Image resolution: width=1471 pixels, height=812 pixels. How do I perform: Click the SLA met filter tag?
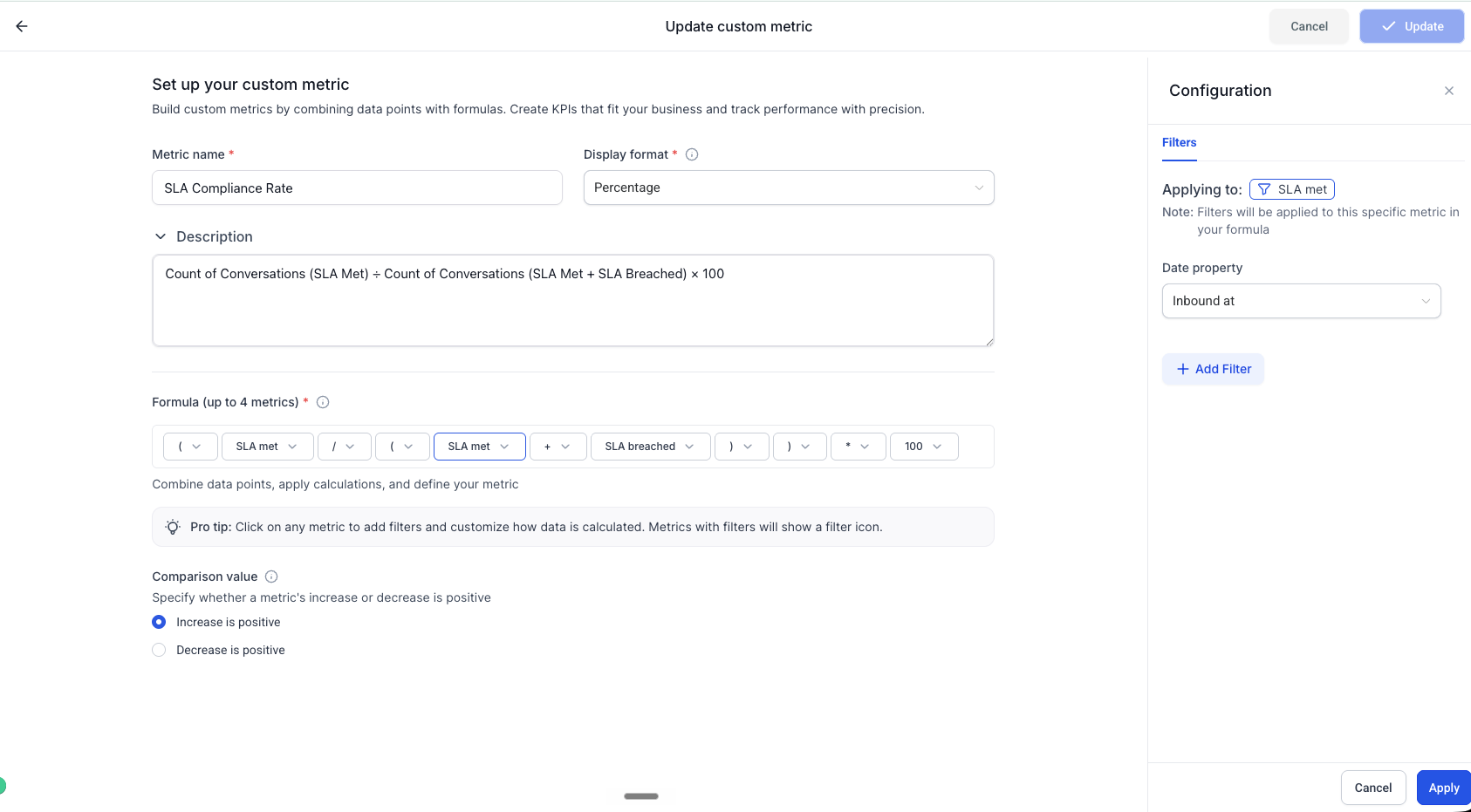point(1292,189)
